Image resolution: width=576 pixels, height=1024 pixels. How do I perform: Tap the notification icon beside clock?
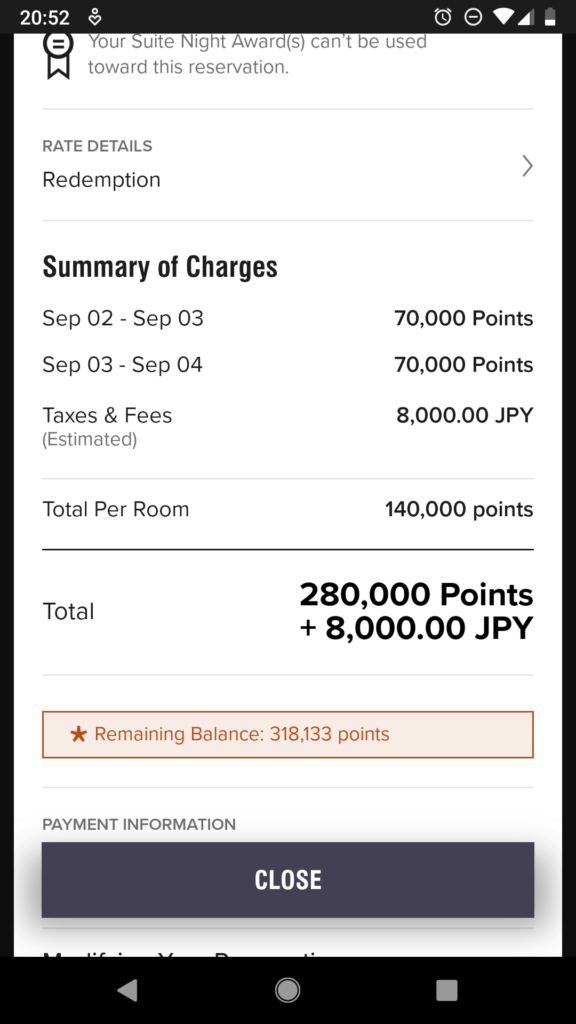point(95,17)
